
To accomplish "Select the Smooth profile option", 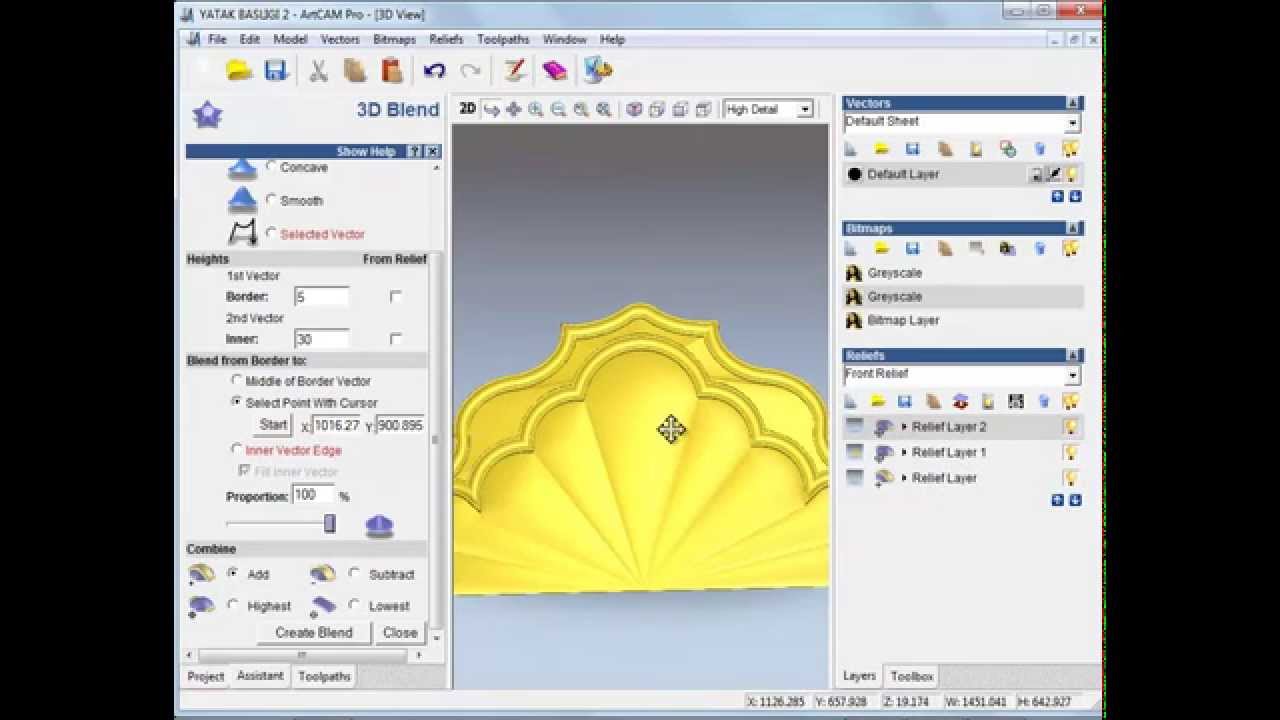I will (271, 200).
